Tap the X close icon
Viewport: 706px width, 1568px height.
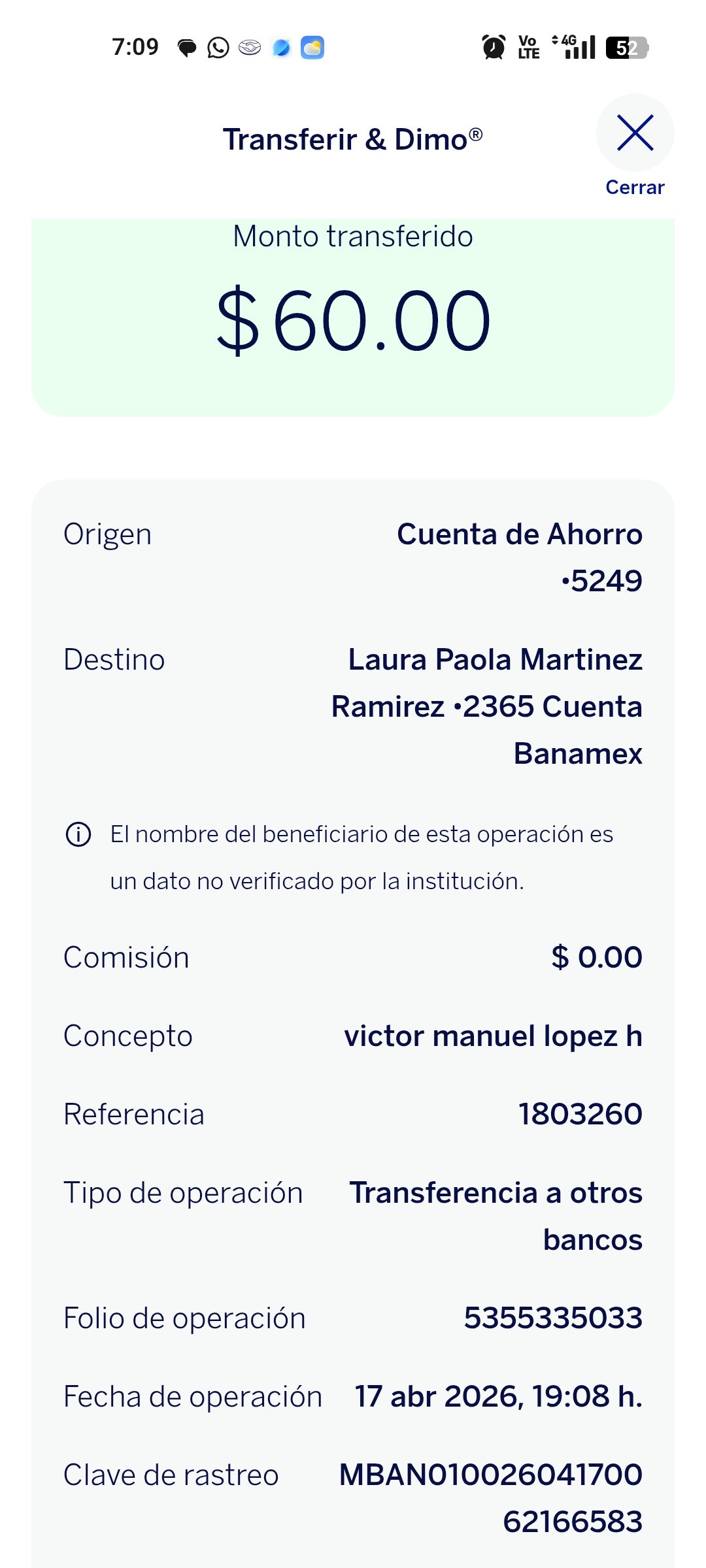click(x=635, y=133)
